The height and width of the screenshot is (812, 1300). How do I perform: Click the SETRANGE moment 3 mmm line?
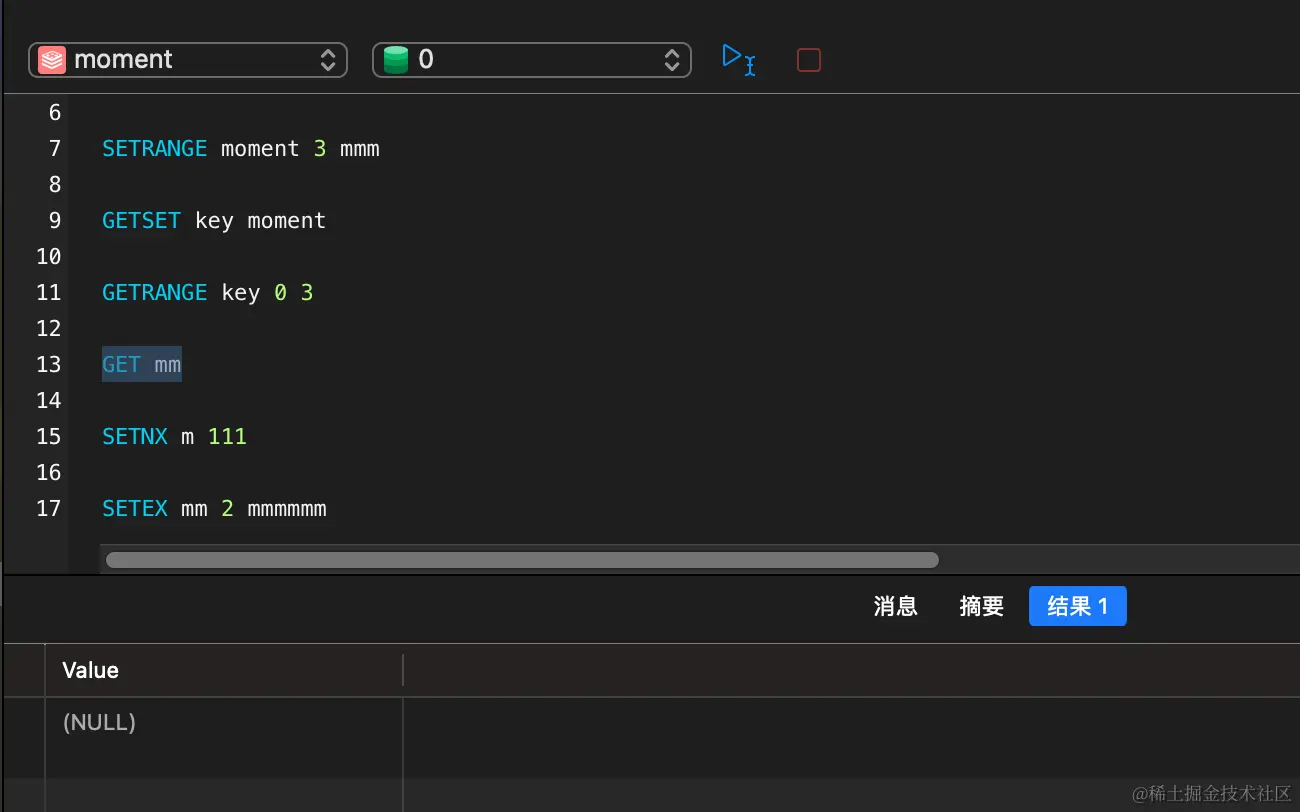coord(241,148)
